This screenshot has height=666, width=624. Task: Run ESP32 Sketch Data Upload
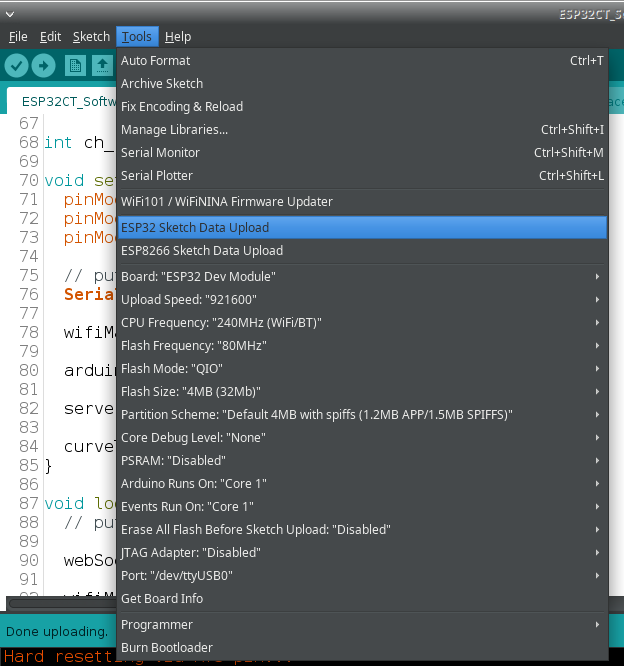click(x=361, y=228)
